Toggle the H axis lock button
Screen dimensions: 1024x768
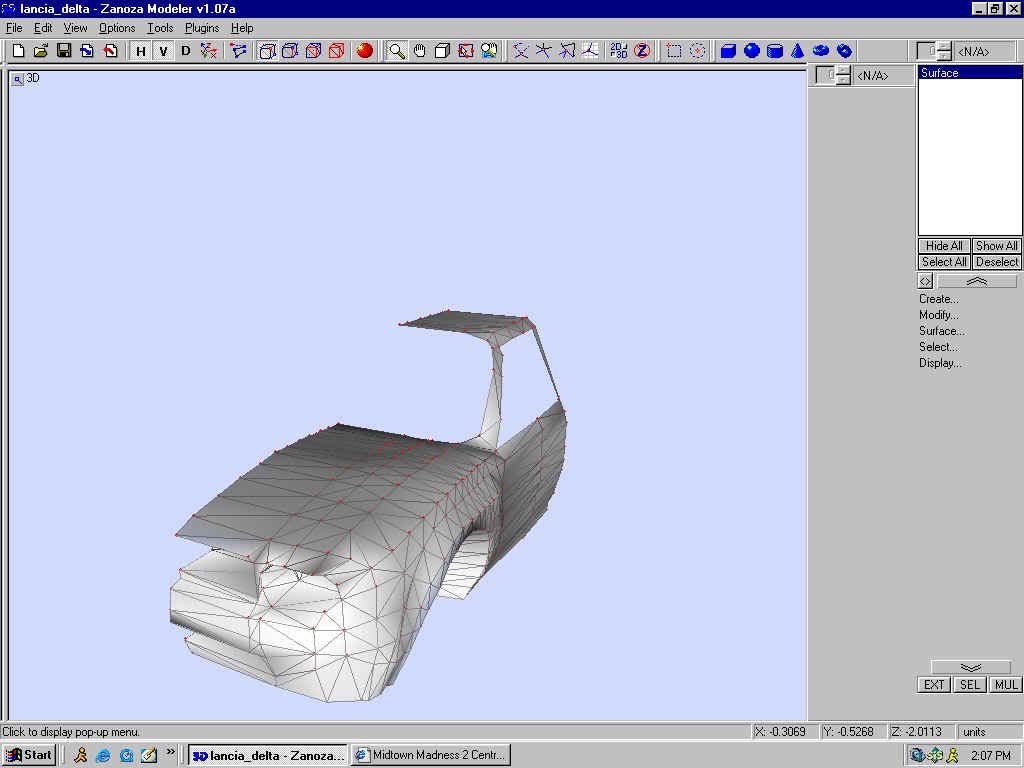pos(141,51)
